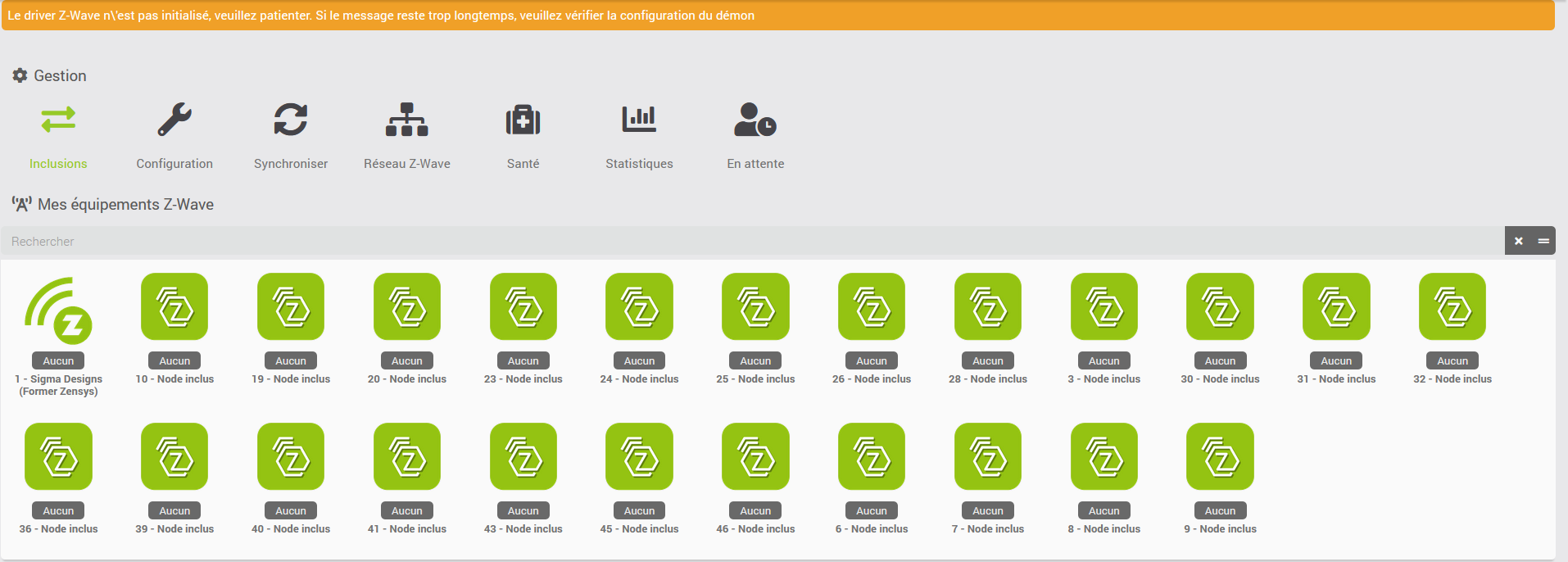This screenshot has height=562, width=1568.
Task: Open the Inclusions mode icon
Action: [x=58, y=120]
